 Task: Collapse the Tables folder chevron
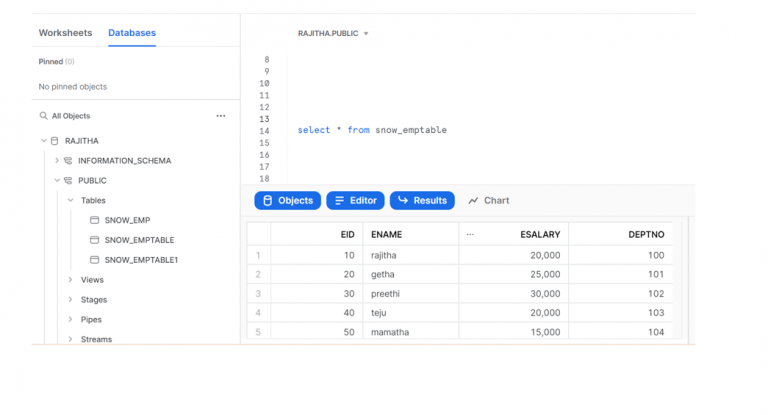point(70,200)
